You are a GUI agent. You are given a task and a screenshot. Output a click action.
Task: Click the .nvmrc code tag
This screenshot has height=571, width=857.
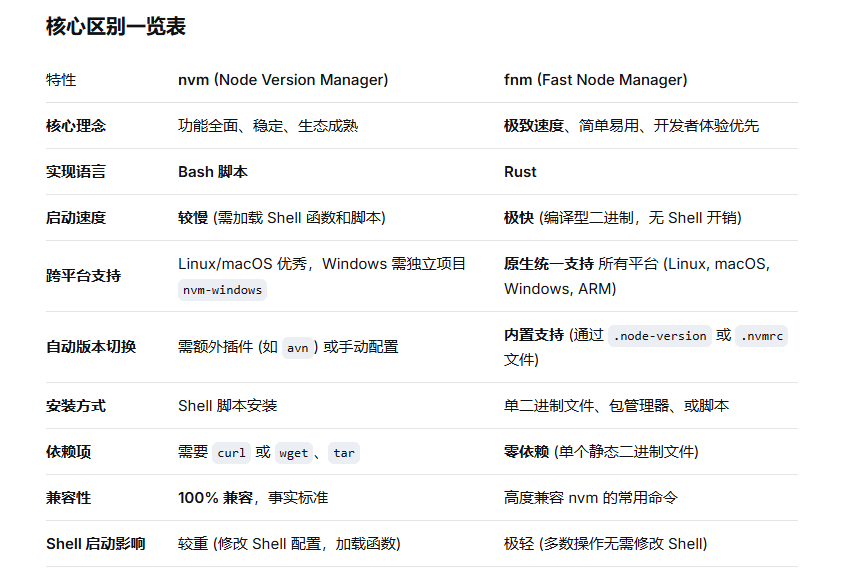tap(761, 335)
